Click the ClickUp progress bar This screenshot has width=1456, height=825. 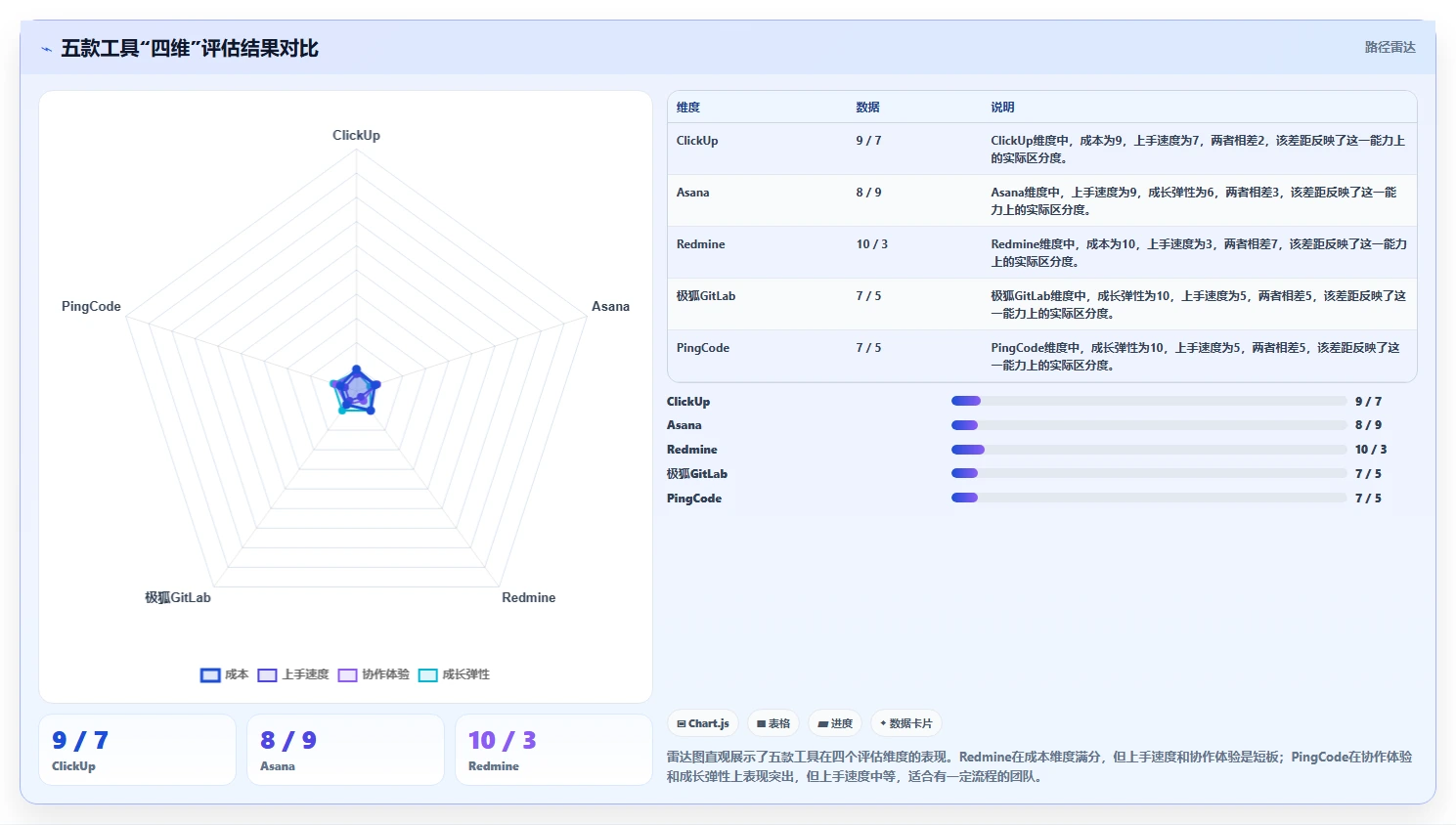[1149, 401]
